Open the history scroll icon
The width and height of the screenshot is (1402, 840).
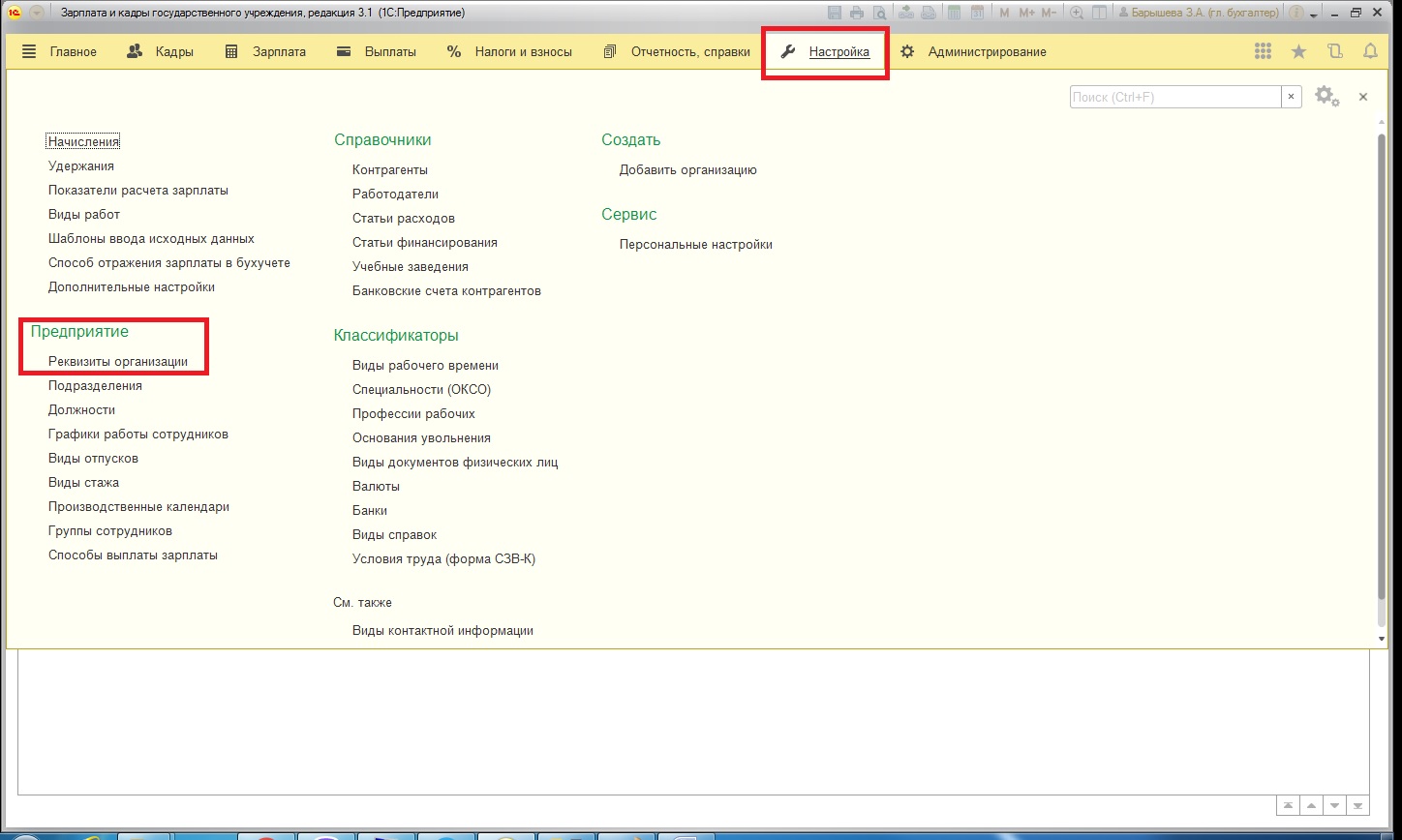1335,52
